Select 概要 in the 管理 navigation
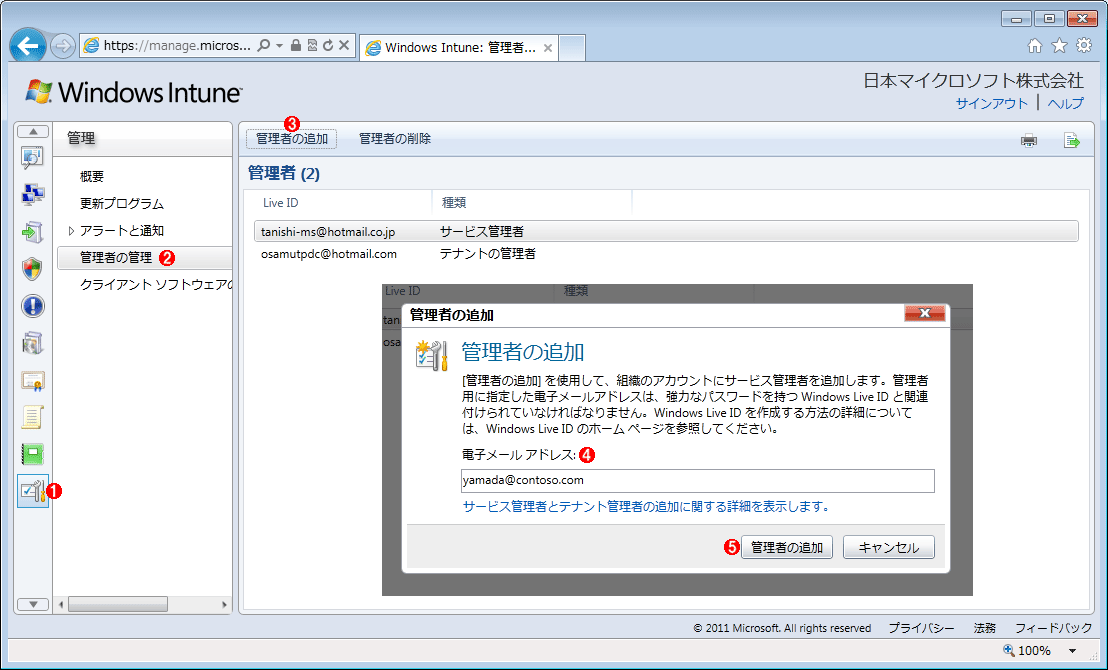 [x=92, y=177]
